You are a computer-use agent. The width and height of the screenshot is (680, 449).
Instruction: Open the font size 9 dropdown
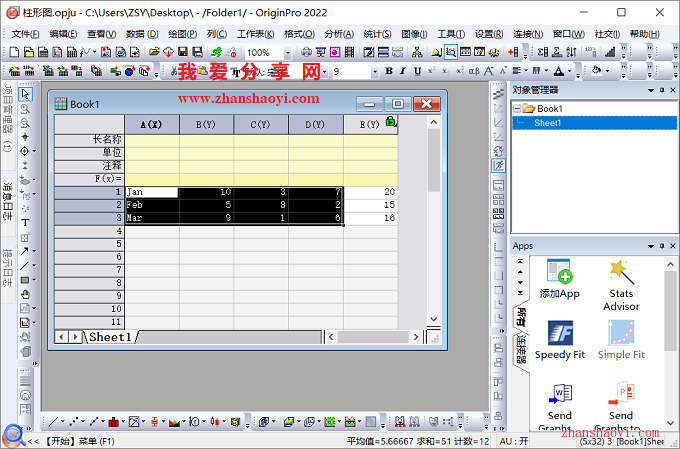coord(374,72)
